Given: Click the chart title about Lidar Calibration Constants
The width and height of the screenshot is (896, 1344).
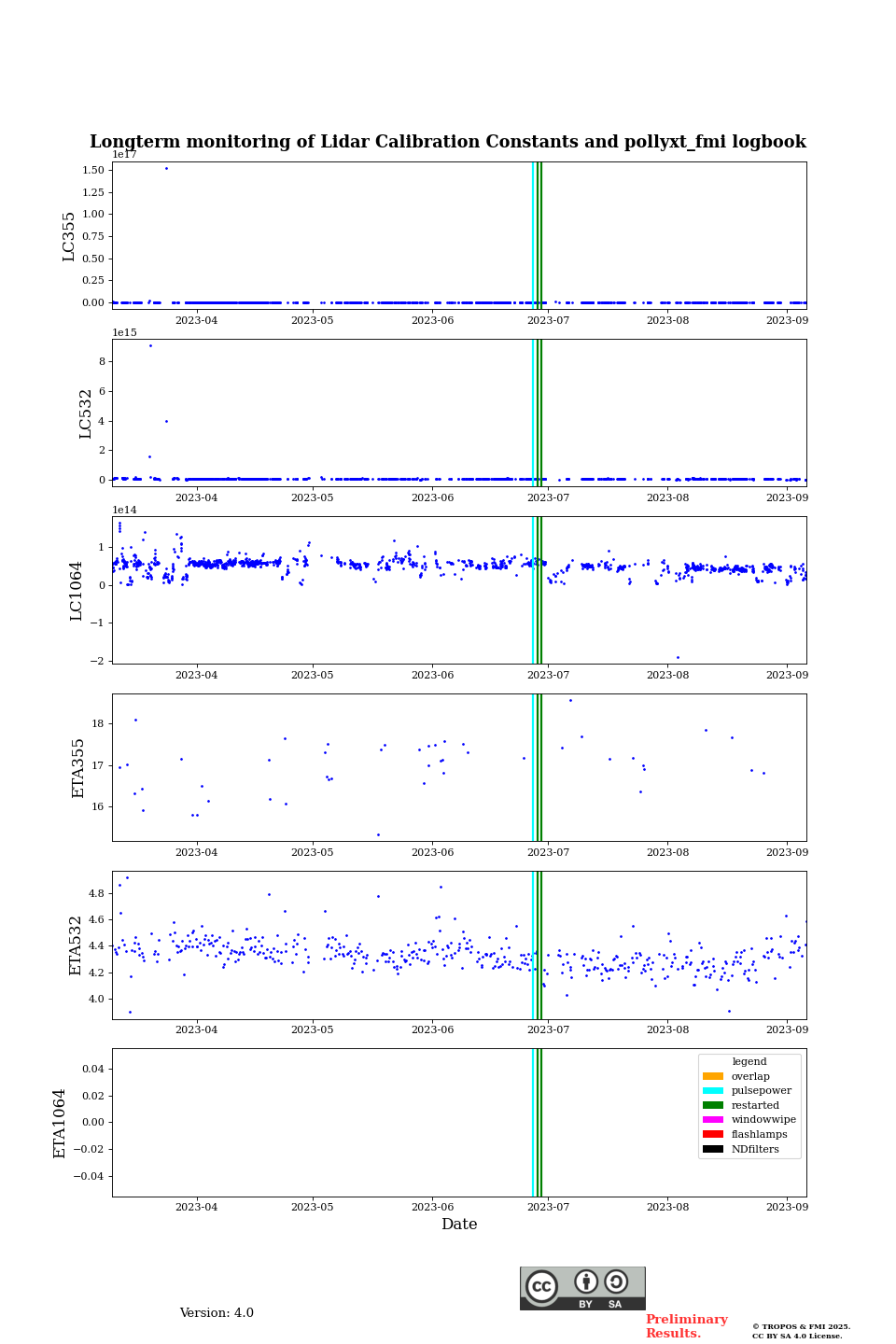Looking at the screenshot, I should [448, 142].
